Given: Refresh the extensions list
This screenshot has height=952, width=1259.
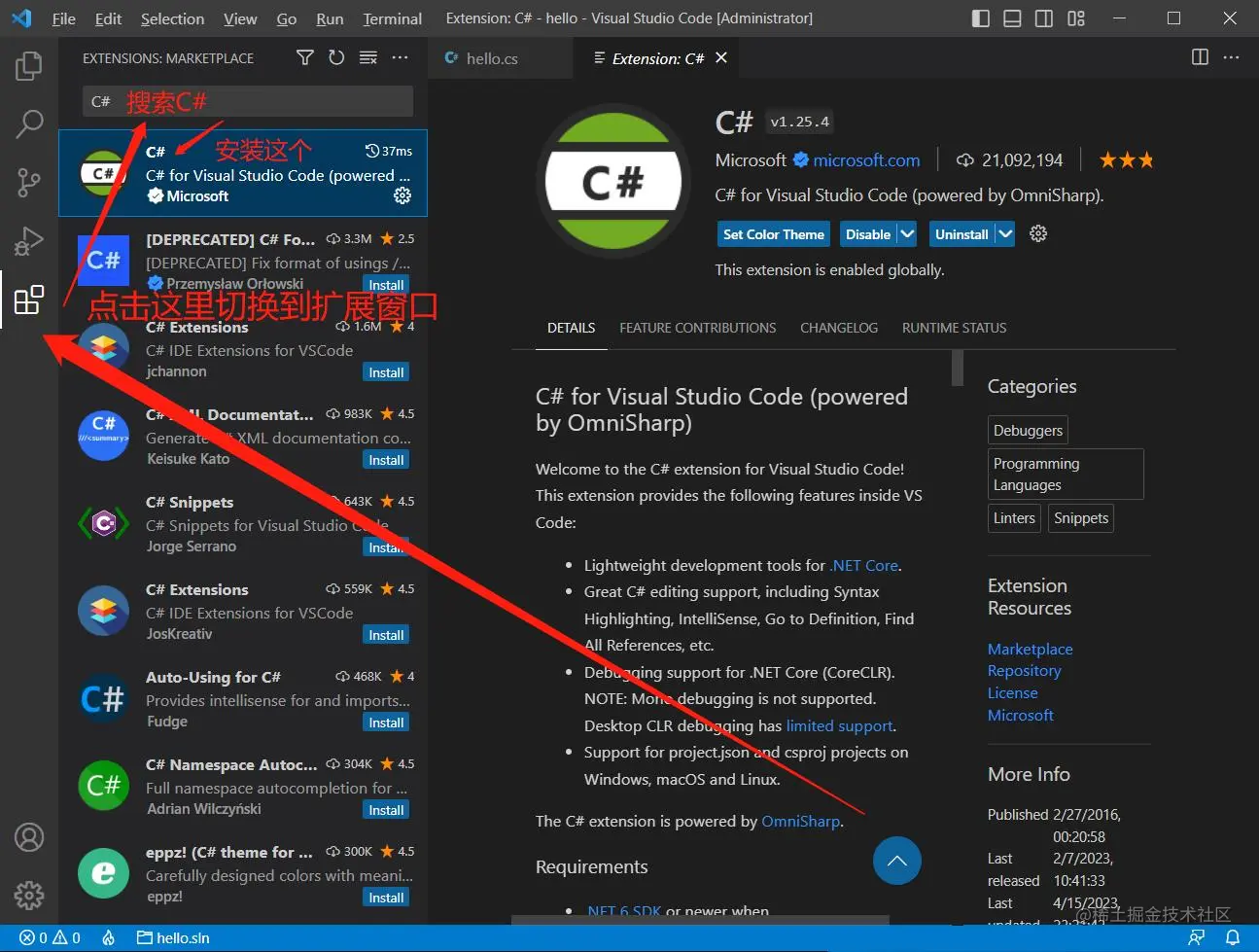Looking at the screenshot, I should coord(336,57).
